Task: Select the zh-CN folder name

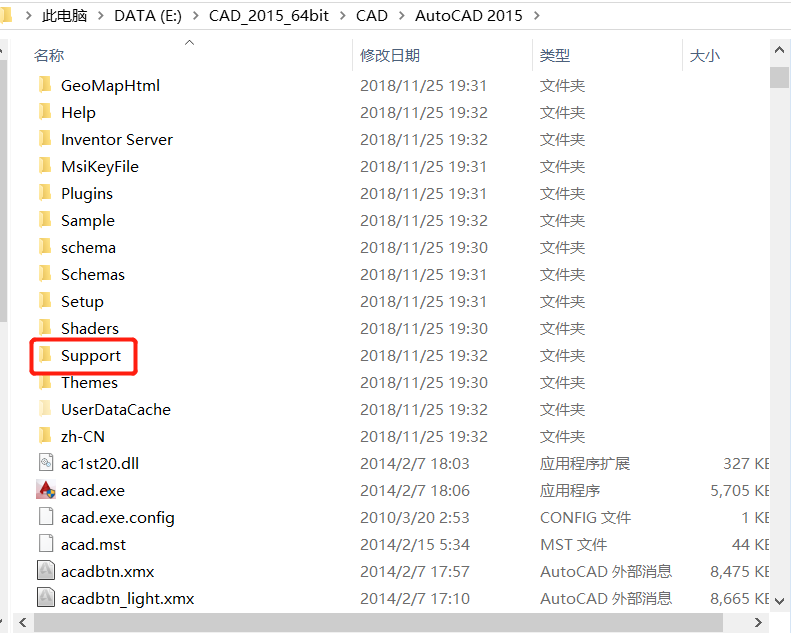Action: coord(83,436)
